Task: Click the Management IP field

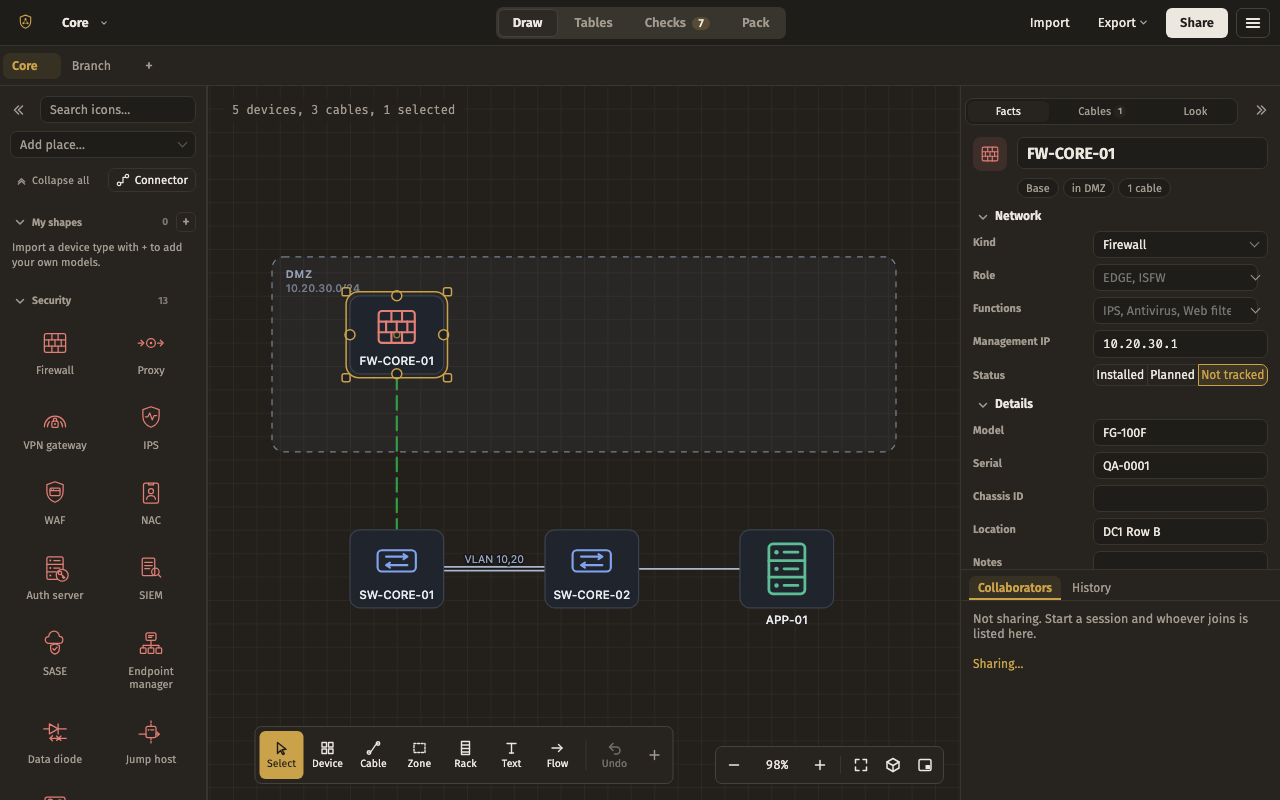Action: coord(1180,344)
